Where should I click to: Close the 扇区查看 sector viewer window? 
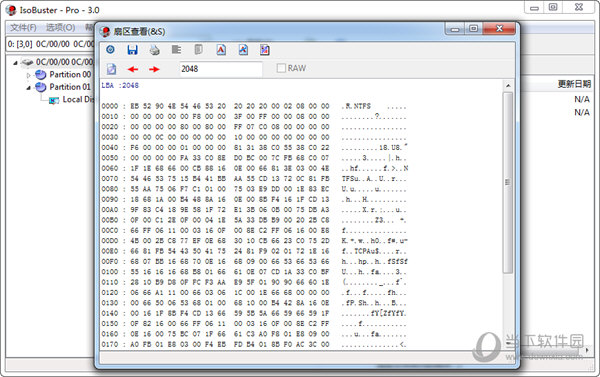point(499,29)
